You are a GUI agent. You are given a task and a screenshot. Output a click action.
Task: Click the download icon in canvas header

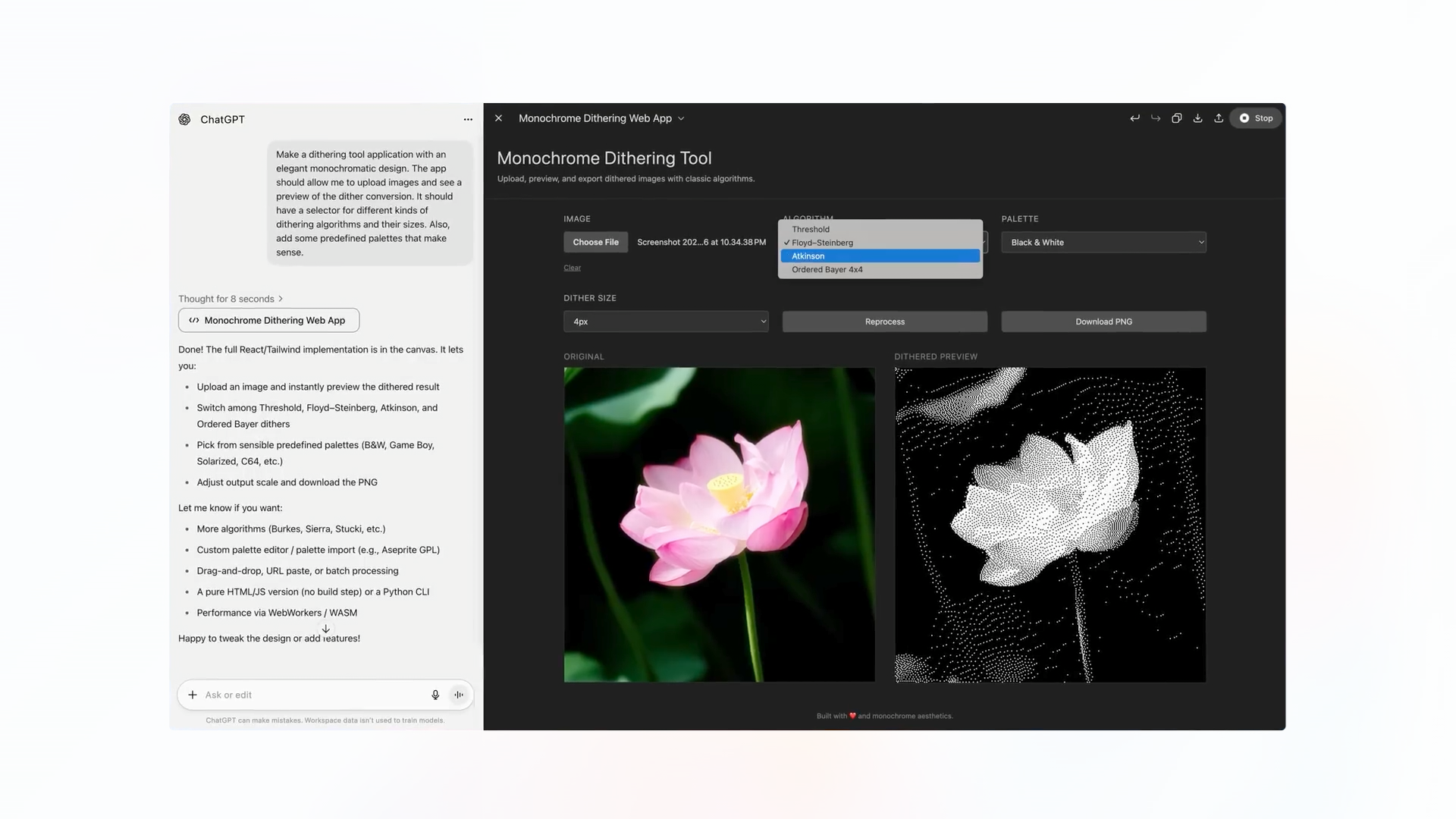[1197, 118]
